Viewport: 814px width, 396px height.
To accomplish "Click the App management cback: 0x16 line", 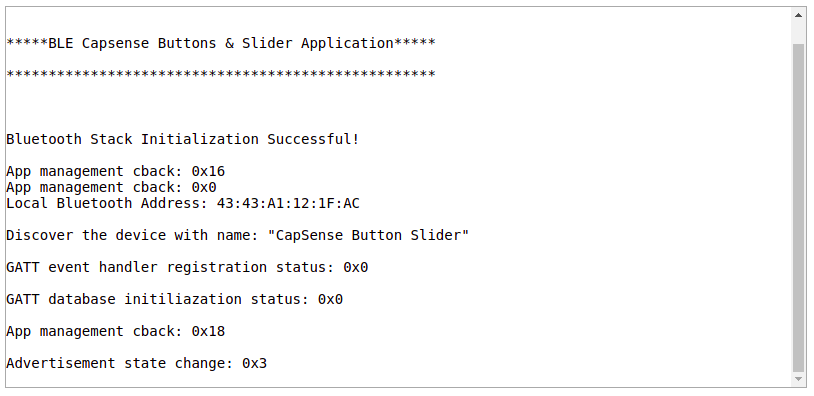I will pyautogui.click(x=115, y=171).
